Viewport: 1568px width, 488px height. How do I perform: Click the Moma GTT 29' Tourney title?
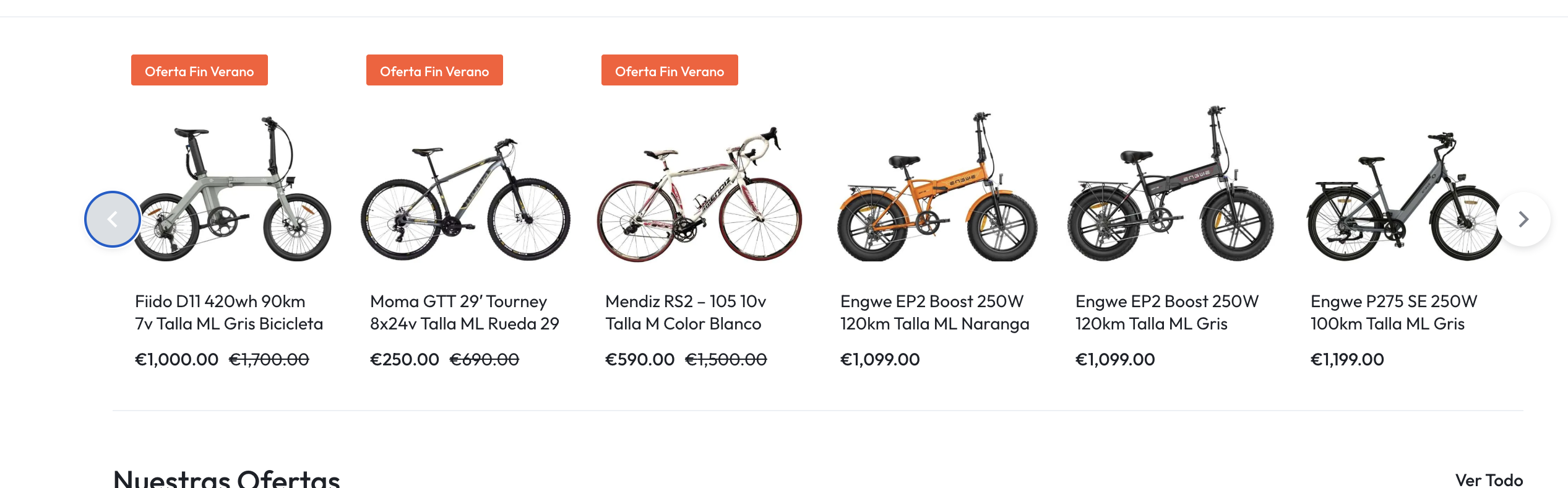(x=464, y=312)
